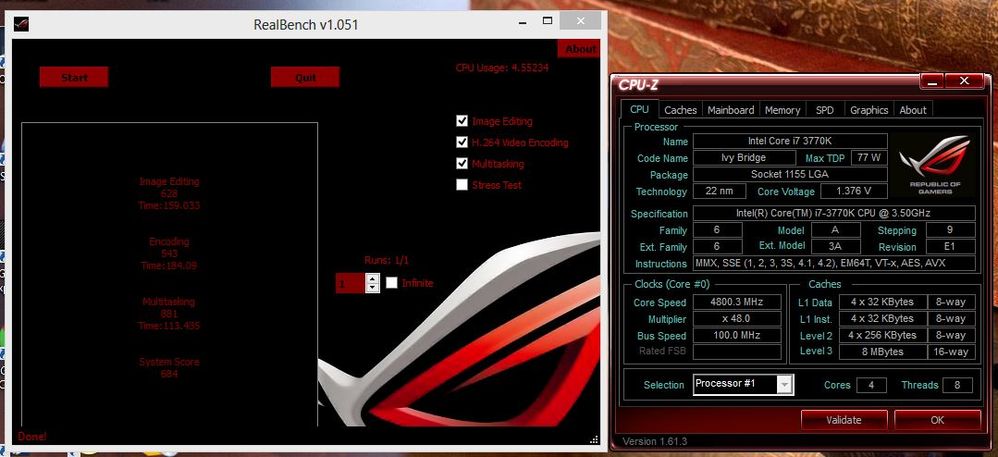Image resolution: width=998 pixels, height=457 pixels.
Task: Click the Start button in RealBench
Action: (74, 78)
